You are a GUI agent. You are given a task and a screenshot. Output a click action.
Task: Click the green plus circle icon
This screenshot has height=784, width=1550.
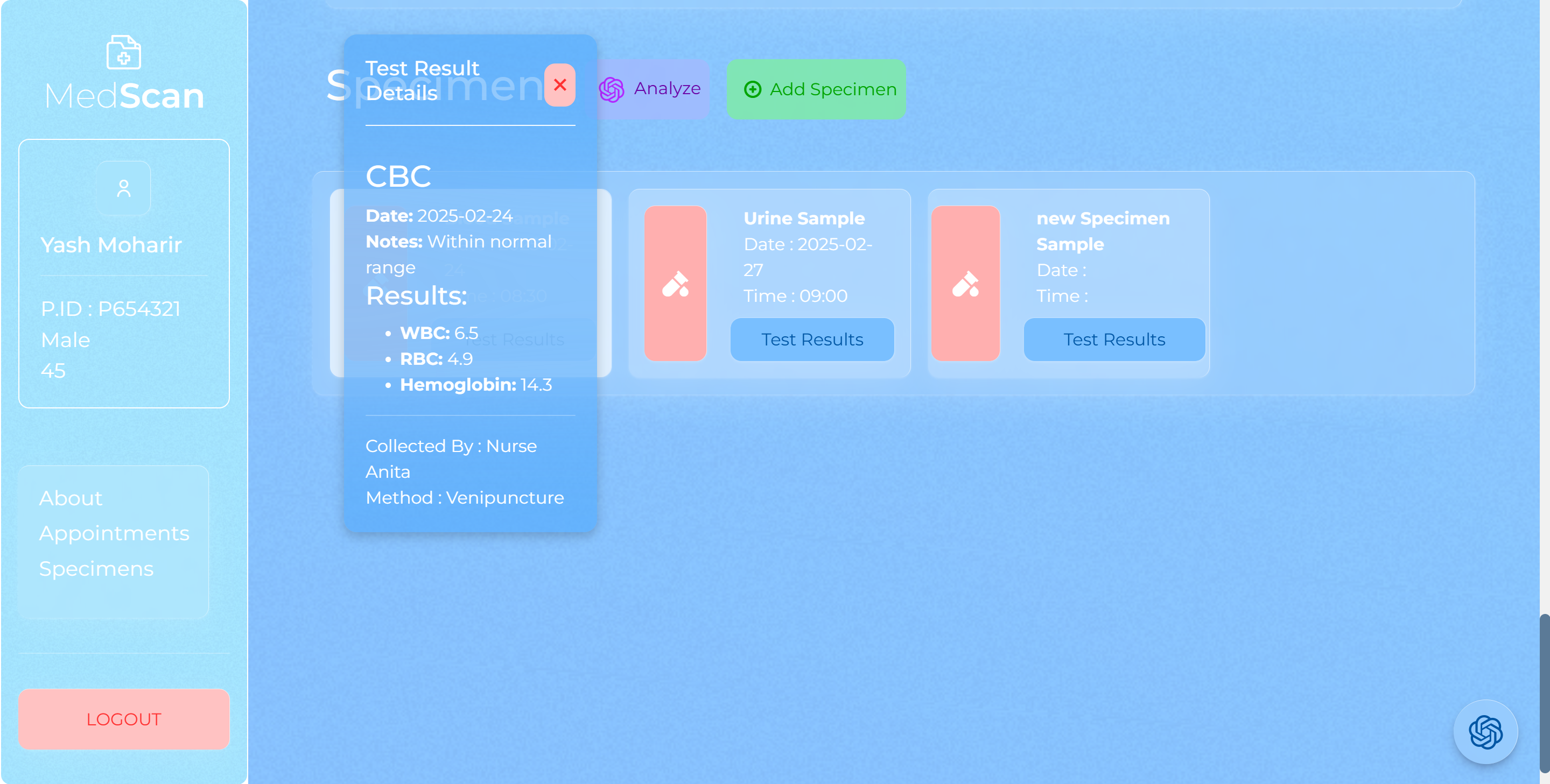(x=752, y=89)
